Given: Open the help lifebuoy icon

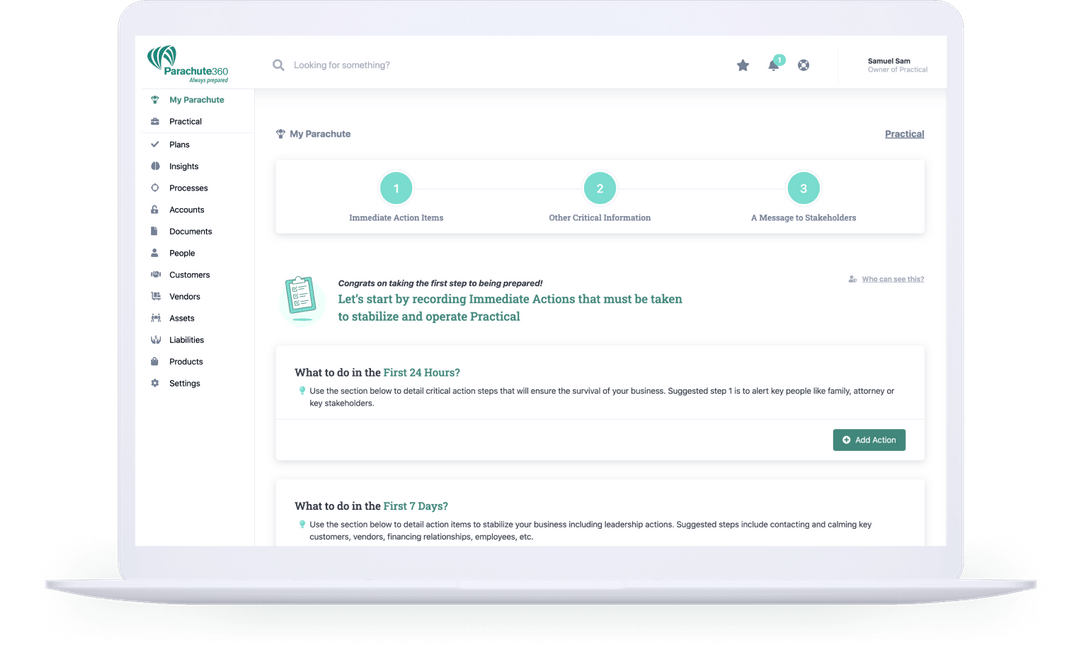Looking at the screenshot, I should click(803, 65).
